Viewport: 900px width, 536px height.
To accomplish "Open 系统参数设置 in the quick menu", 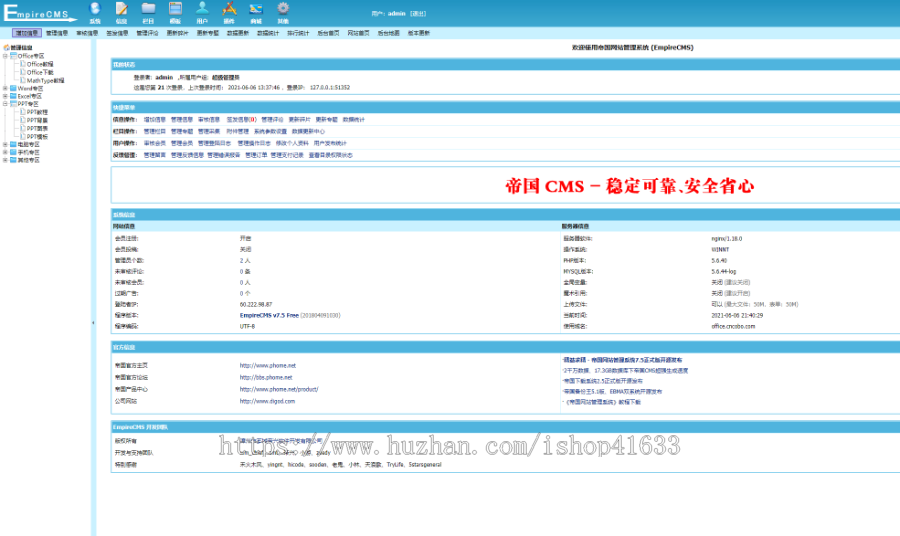I will pos(270,131).
